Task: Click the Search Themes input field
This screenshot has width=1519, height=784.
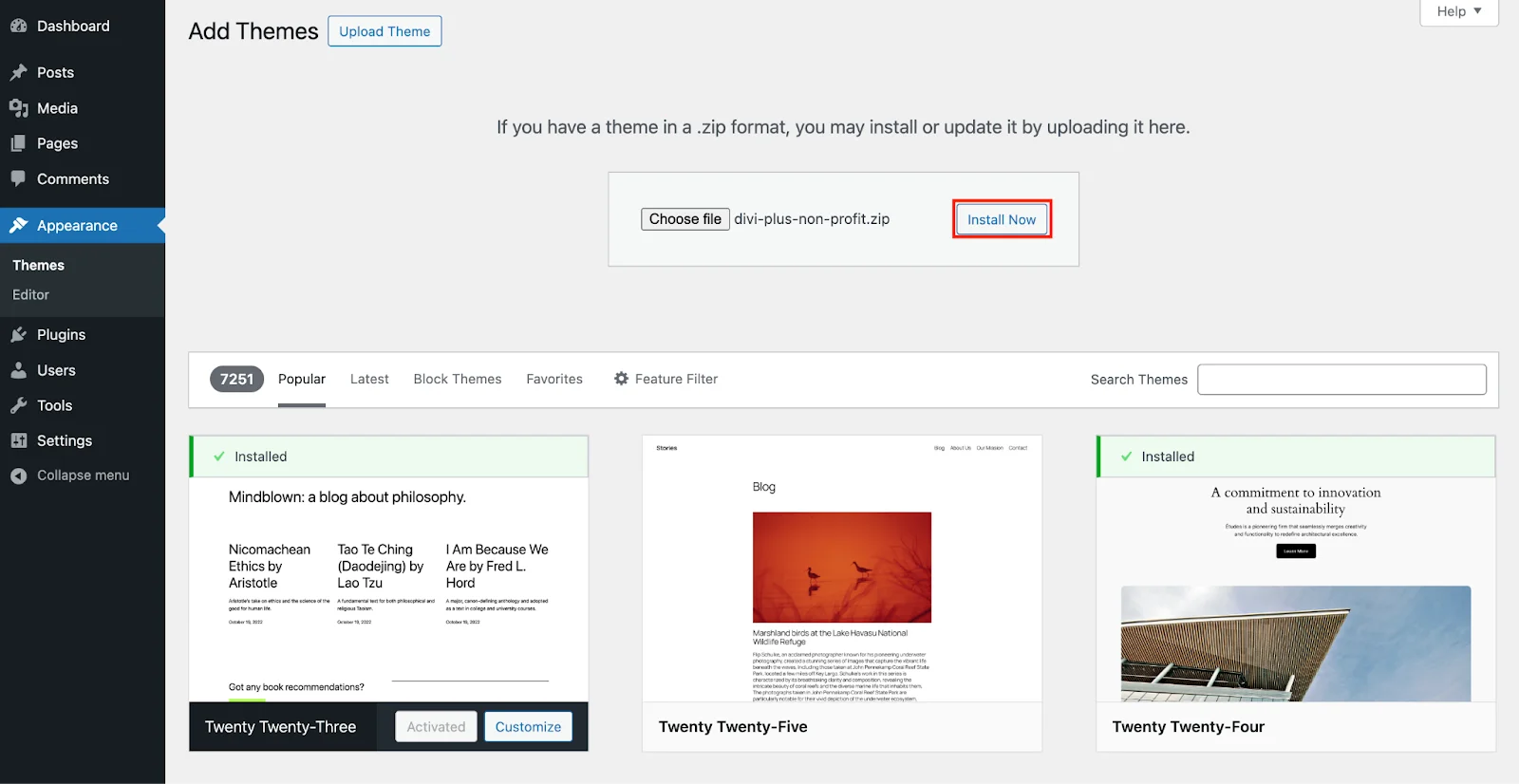Action: pos(1341,380)
